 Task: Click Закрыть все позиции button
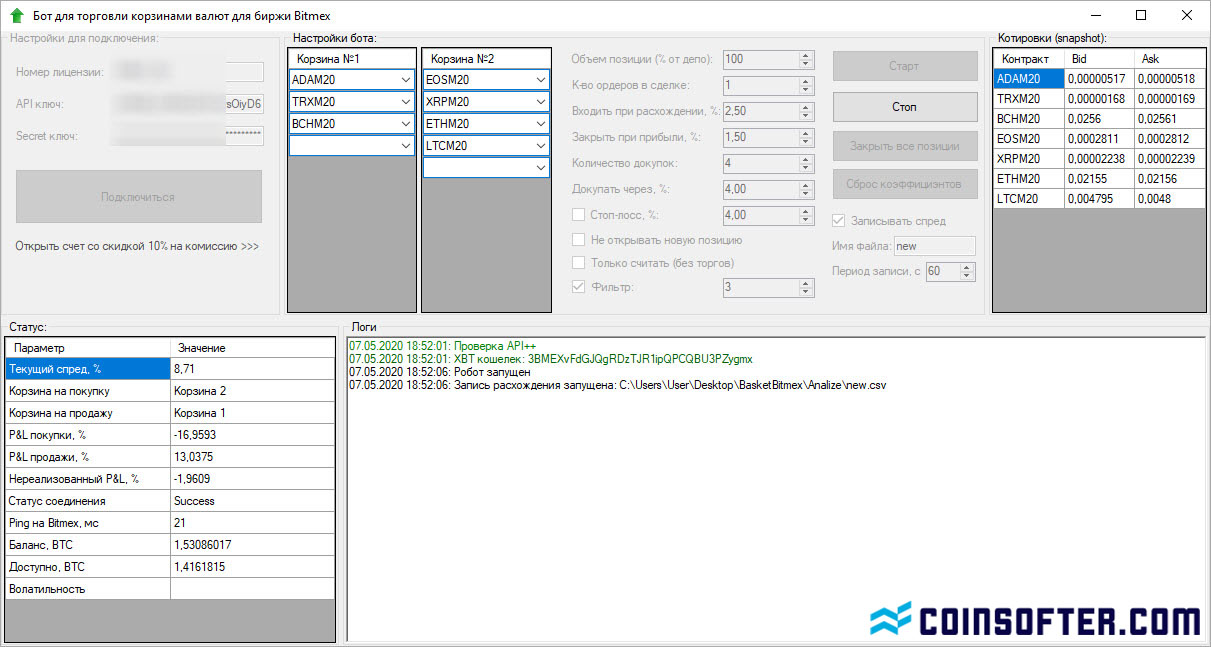point(905,146)
